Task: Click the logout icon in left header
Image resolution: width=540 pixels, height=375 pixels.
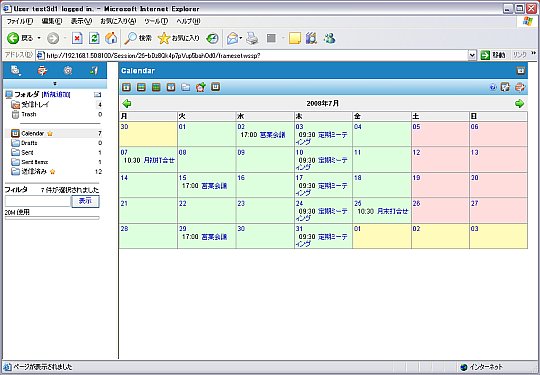Action: (93, 70)
